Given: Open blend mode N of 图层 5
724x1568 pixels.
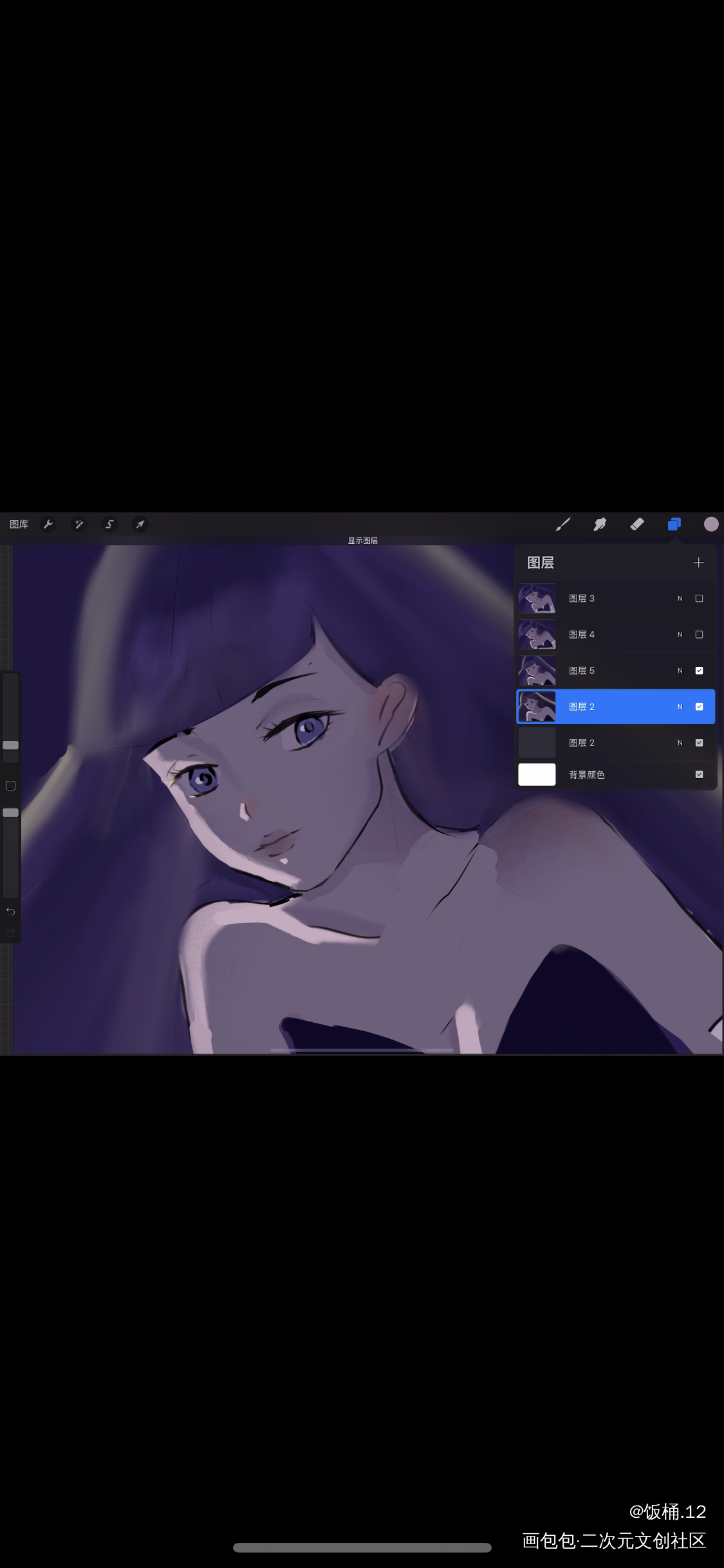Looking at the screenshot, I should [x=680, y=671].
